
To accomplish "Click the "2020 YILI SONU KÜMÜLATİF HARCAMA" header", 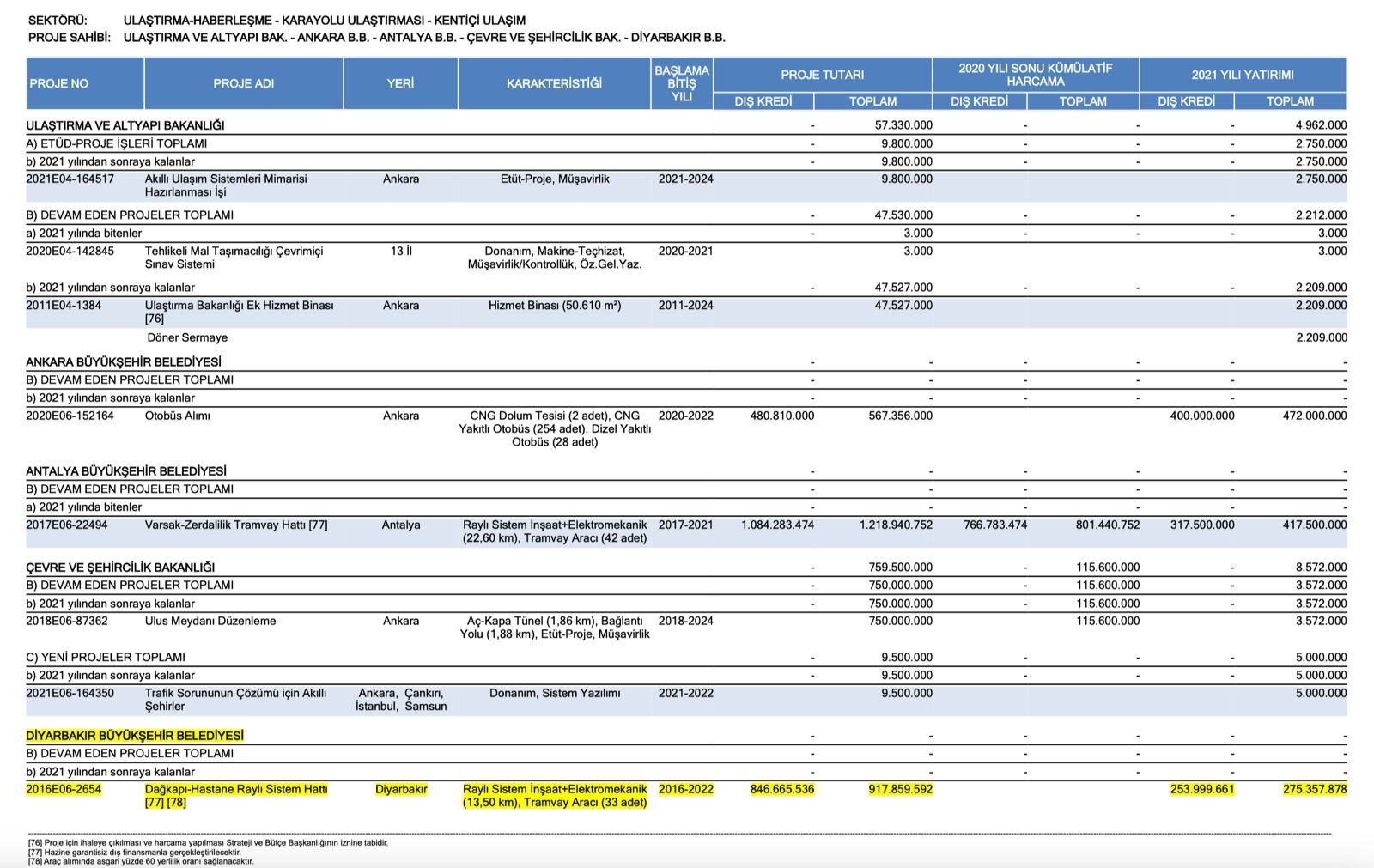I will pos(1036,75).
